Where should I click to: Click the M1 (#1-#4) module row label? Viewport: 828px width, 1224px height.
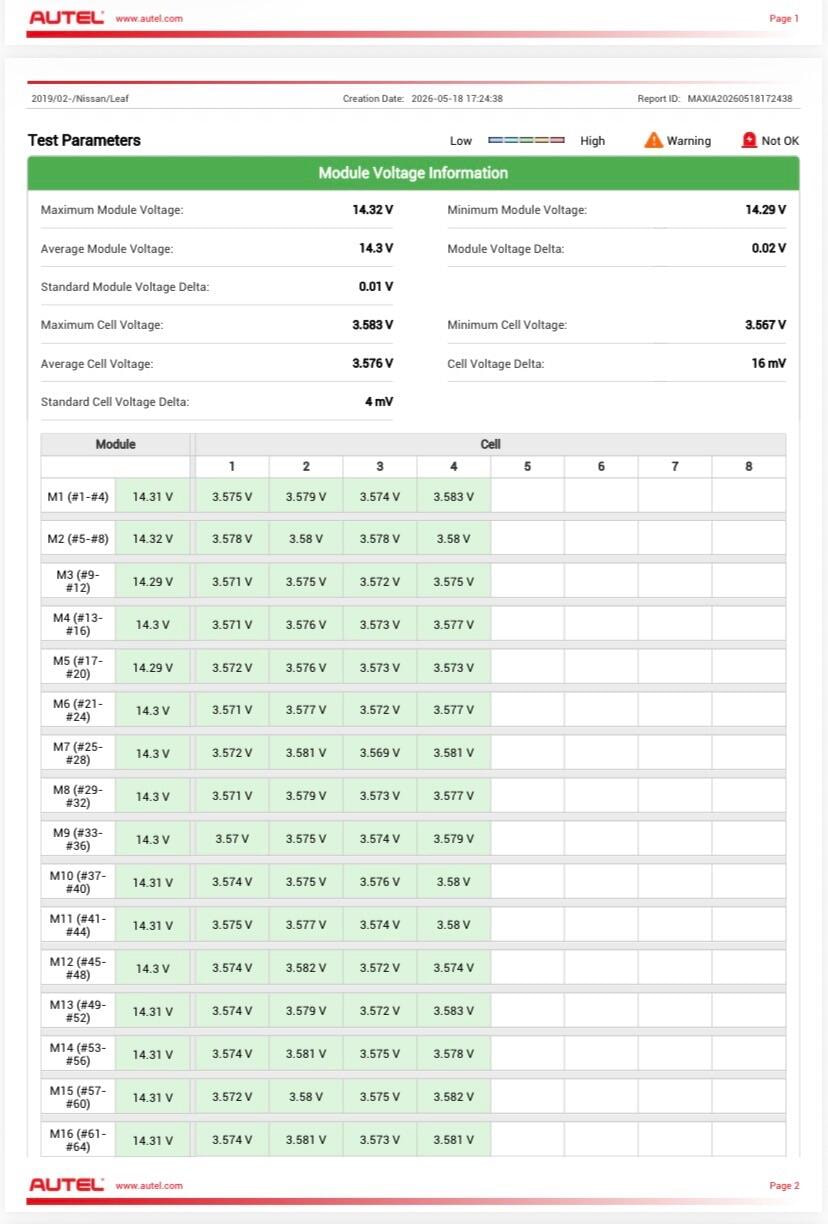click(78, 496)
